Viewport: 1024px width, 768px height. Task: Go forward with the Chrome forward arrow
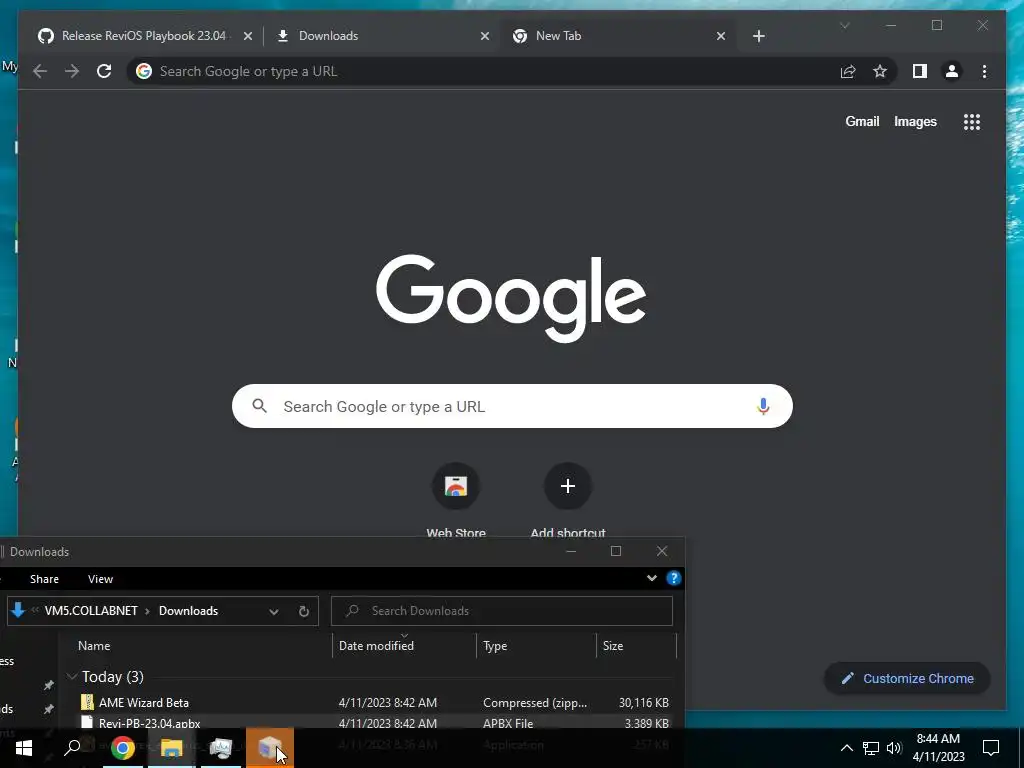pos(72,71)
